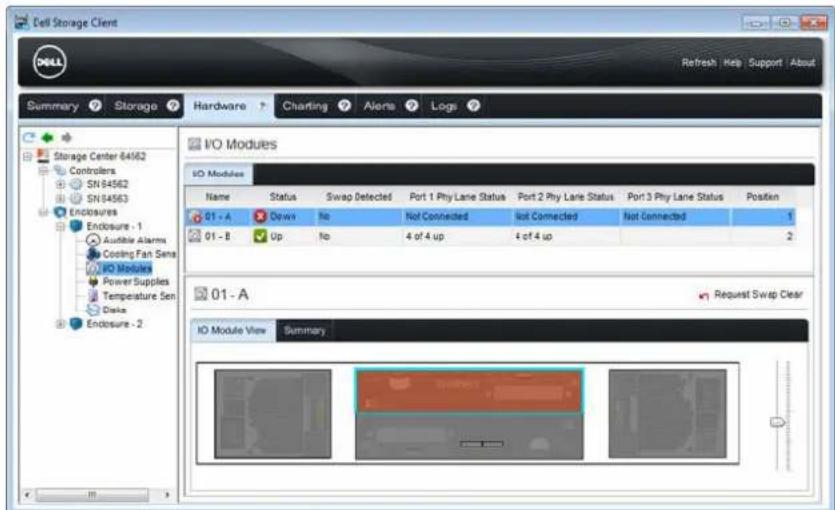Open help icon next to Hardware tab
This screenshot has width=835, height=510.
[262, 106]
